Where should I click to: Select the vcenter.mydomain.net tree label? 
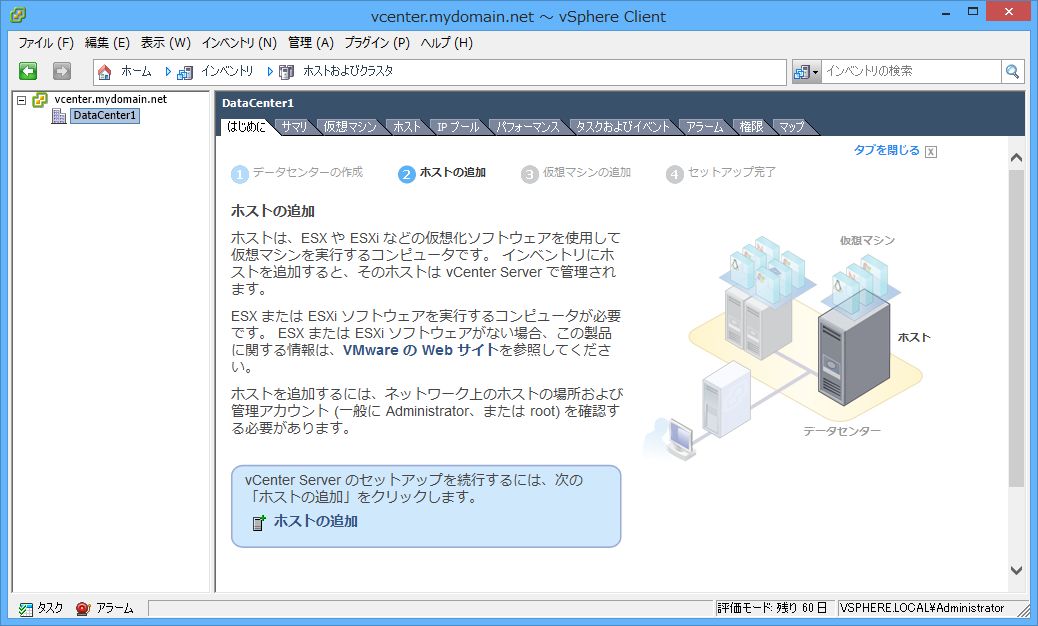[x=111, y=99]
